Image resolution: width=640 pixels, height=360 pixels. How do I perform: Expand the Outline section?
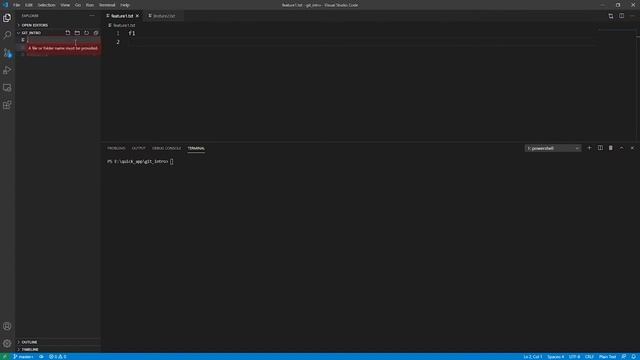[x=58, y=342]
